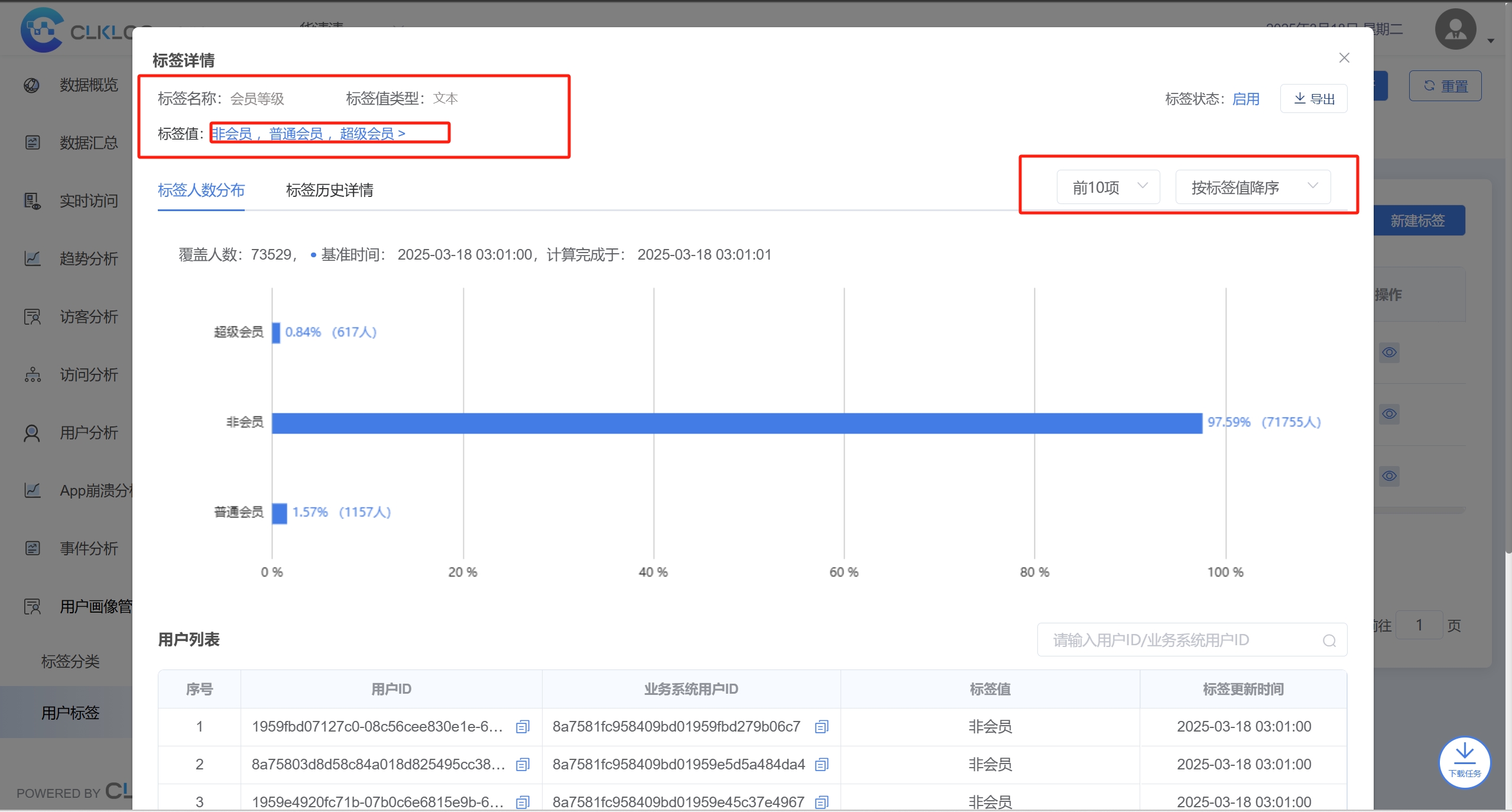Image resolution: width=1512 pixels, height=812 pixels.
Task: Open 实时访问 in sidebar
Action: [88, 201]
